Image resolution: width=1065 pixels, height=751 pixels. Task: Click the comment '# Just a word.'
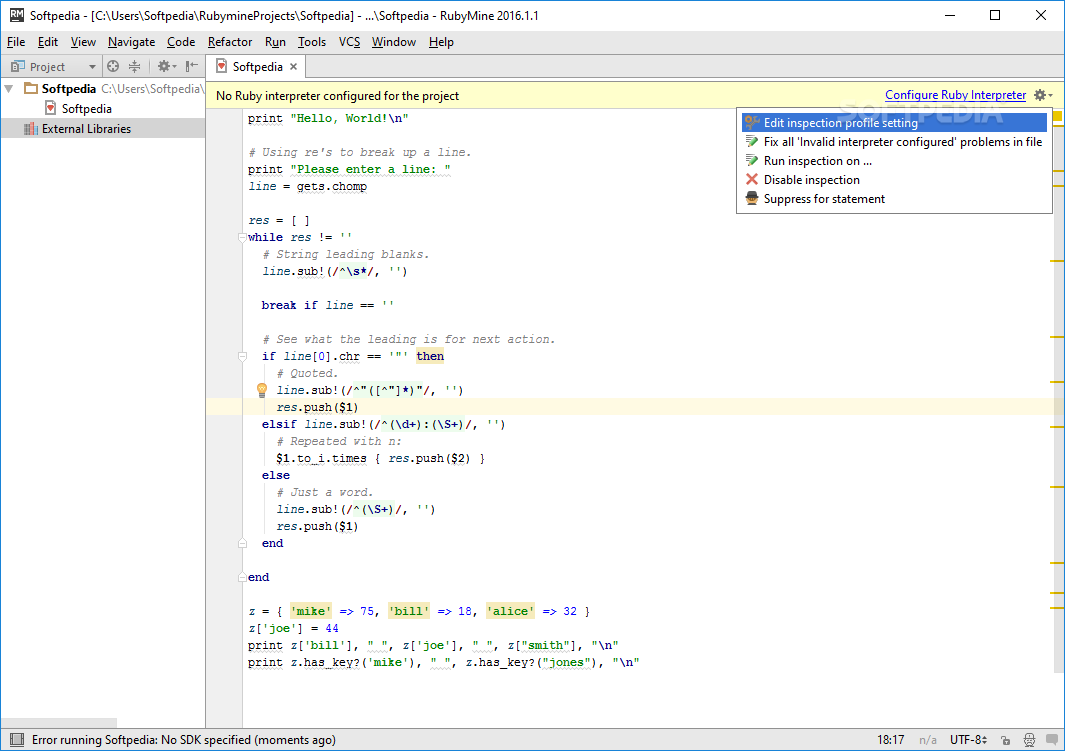pyautogui.click(x=325, y=492)
